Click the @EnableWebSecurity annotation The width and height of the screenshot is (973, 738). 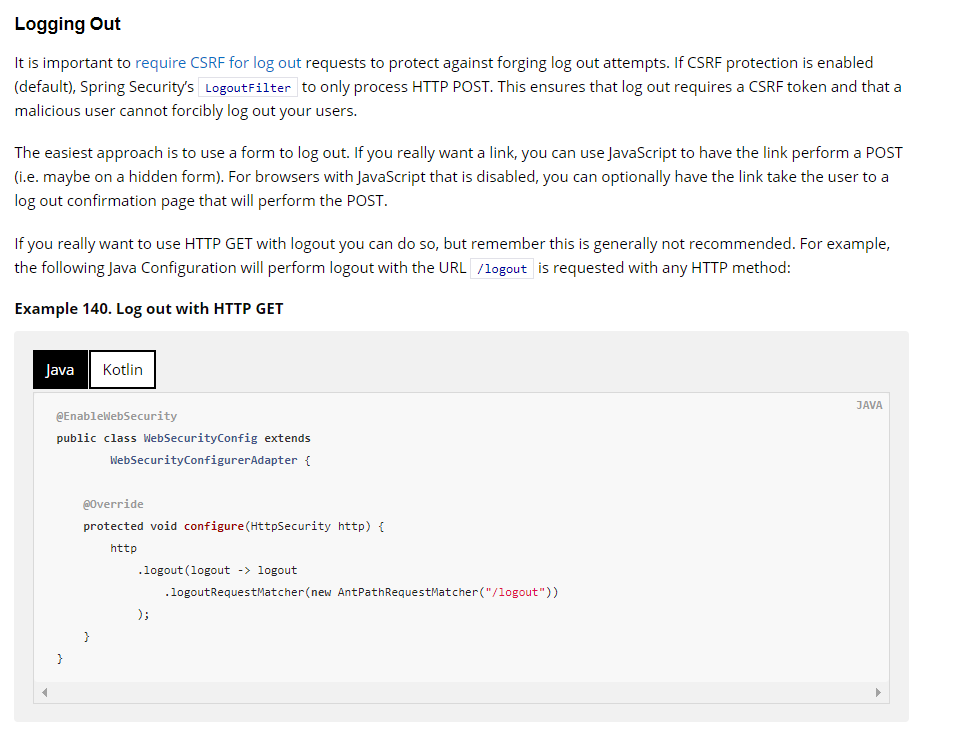pos(117,416)
